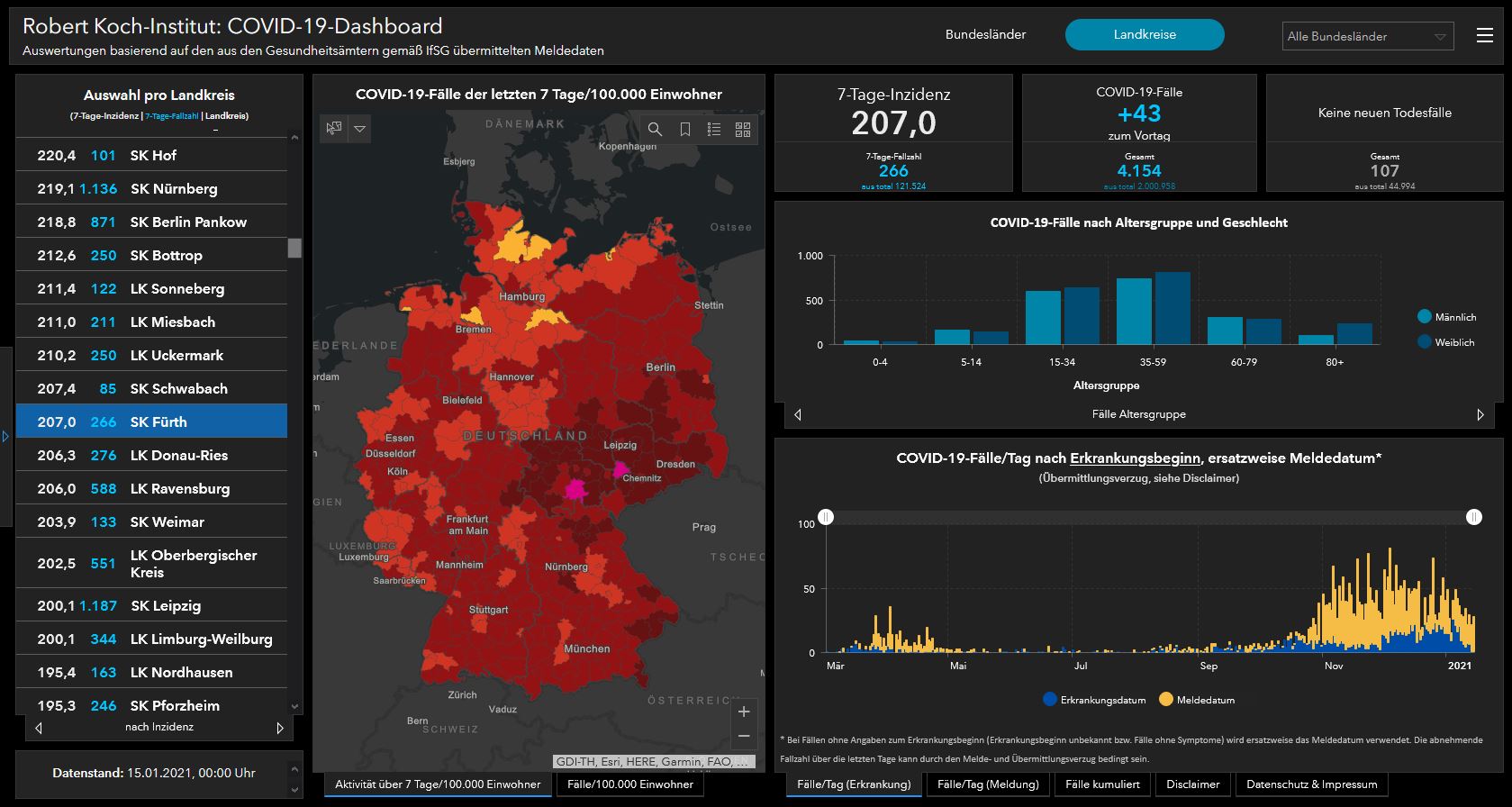Open the Alle Bundesländer dropdown

click(x=1366, y=36)
